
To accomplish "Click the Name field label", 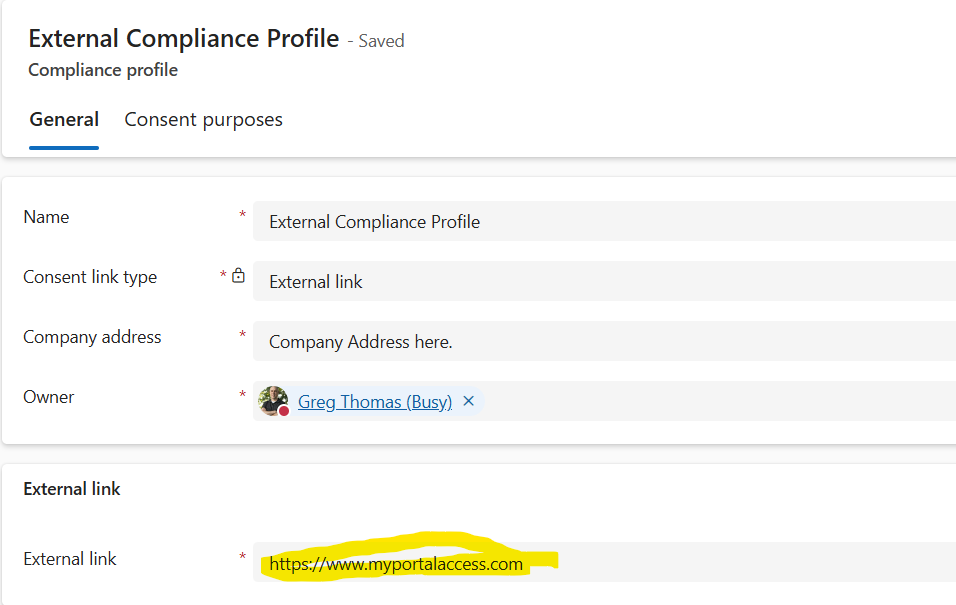I will [46, 217].
